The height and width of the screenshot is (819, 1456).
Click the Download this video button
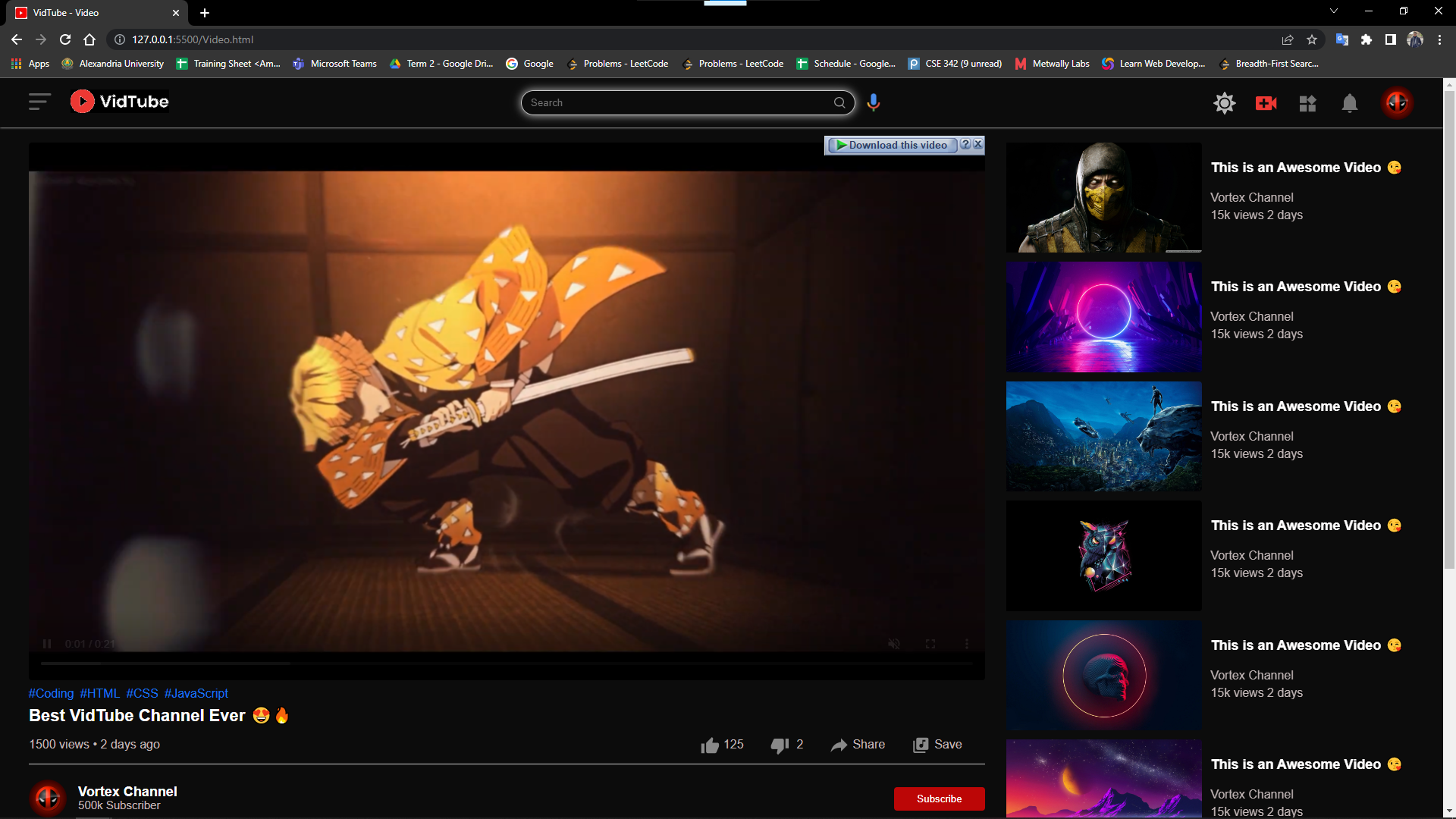click(x=892, y=145)
